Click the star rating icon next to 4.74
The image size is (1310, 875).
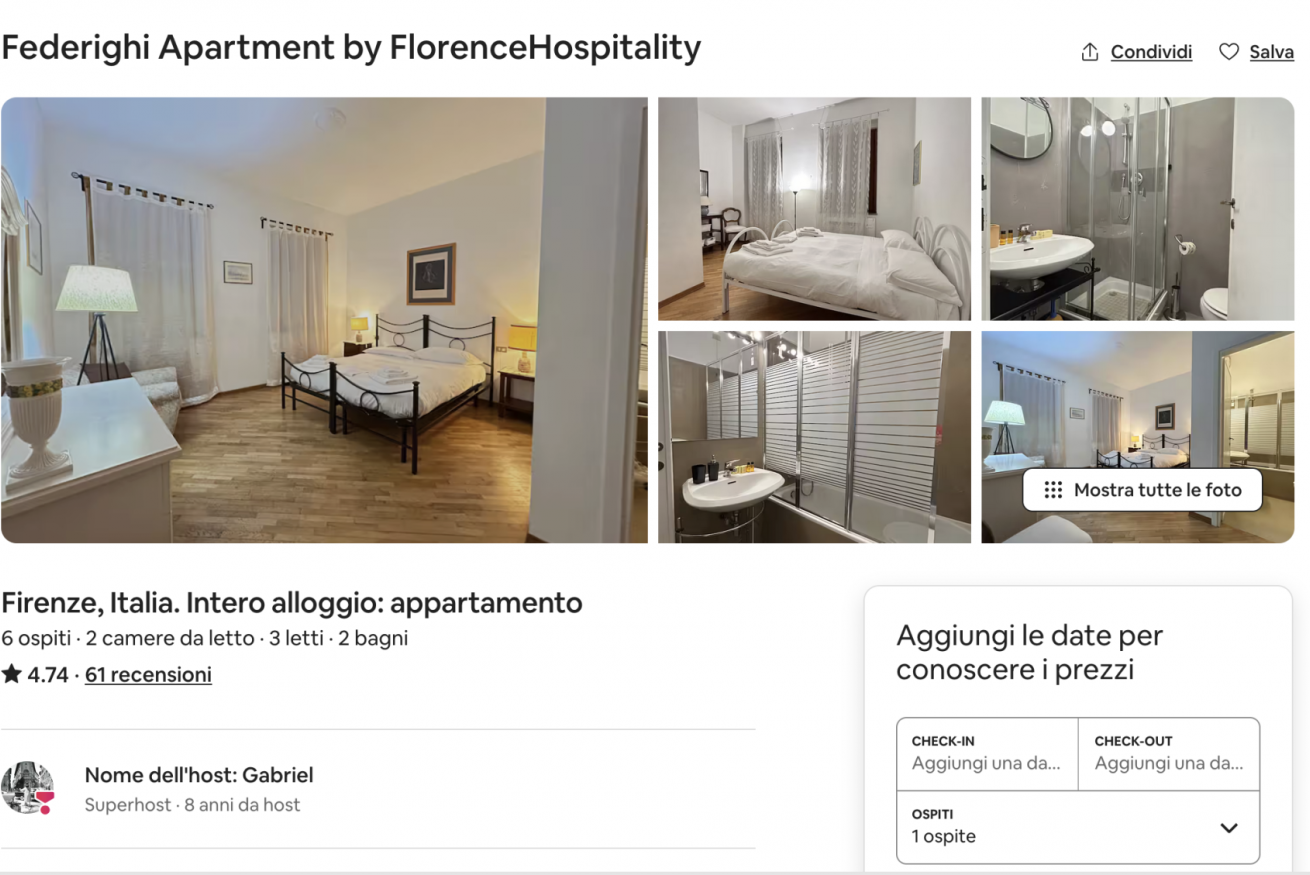[x=11, y=674]
